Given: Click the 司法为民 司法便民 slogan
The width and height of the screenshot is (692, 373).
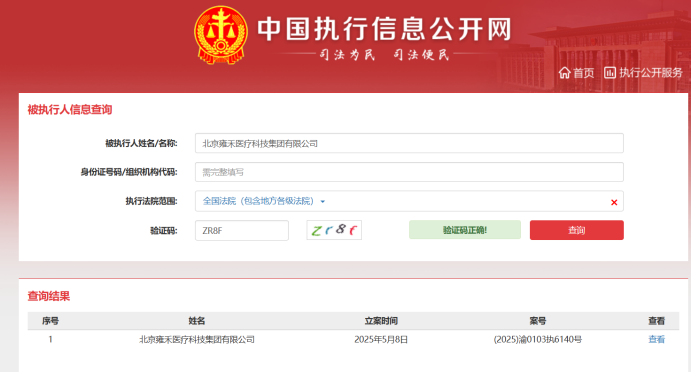Looking at the screenshot, I should point(384,55).
